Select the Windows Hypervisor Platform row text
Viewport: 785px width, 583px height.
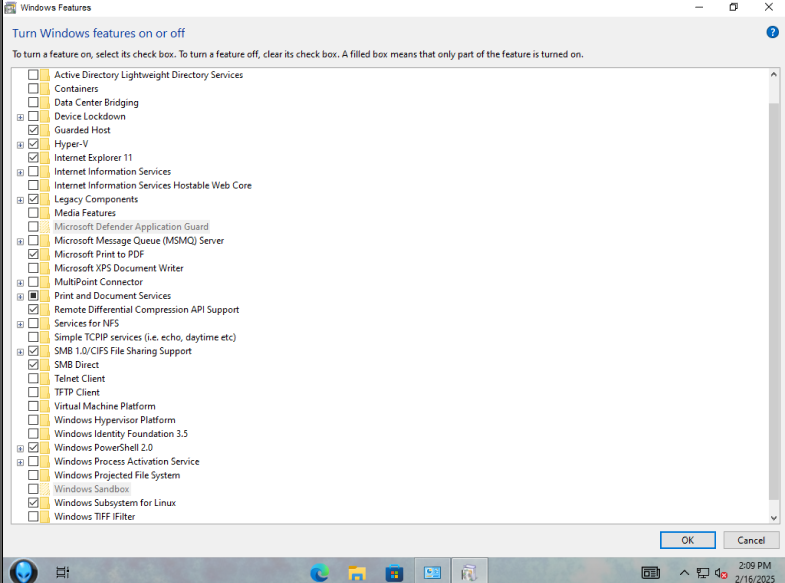pos(115,420)
